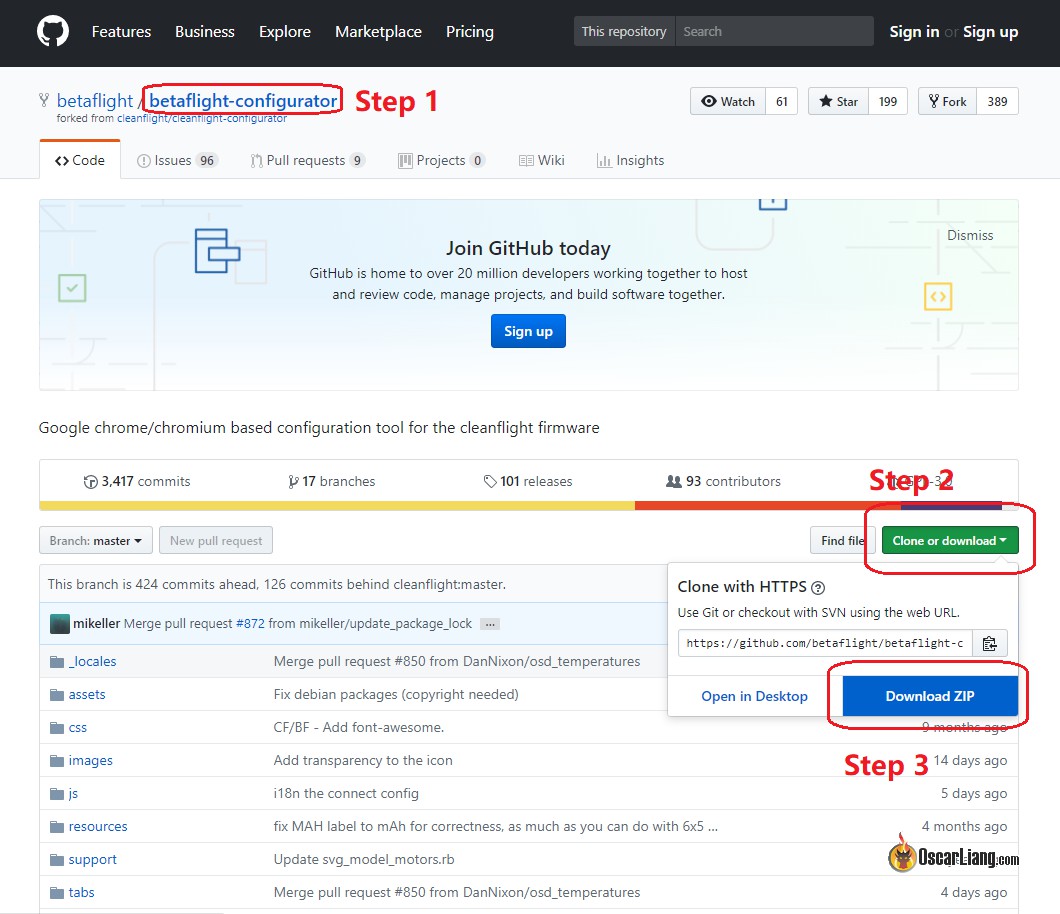Open Explore in the top navigation

285,32
